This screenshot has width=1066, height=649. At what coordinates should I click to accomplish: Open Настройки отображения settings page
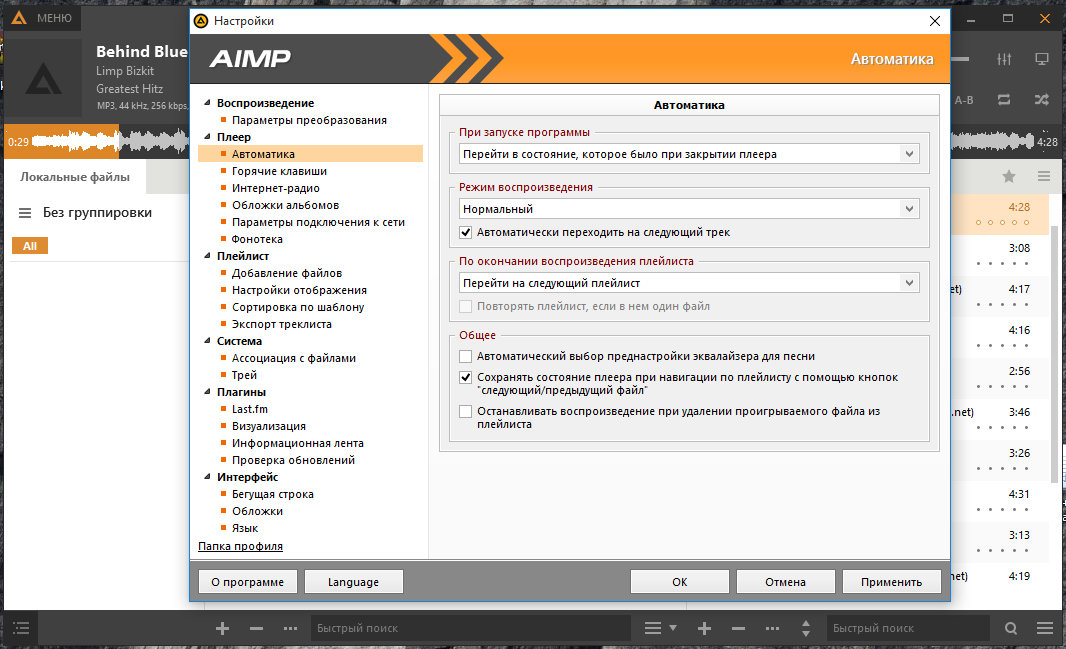[x=299, y=290]
